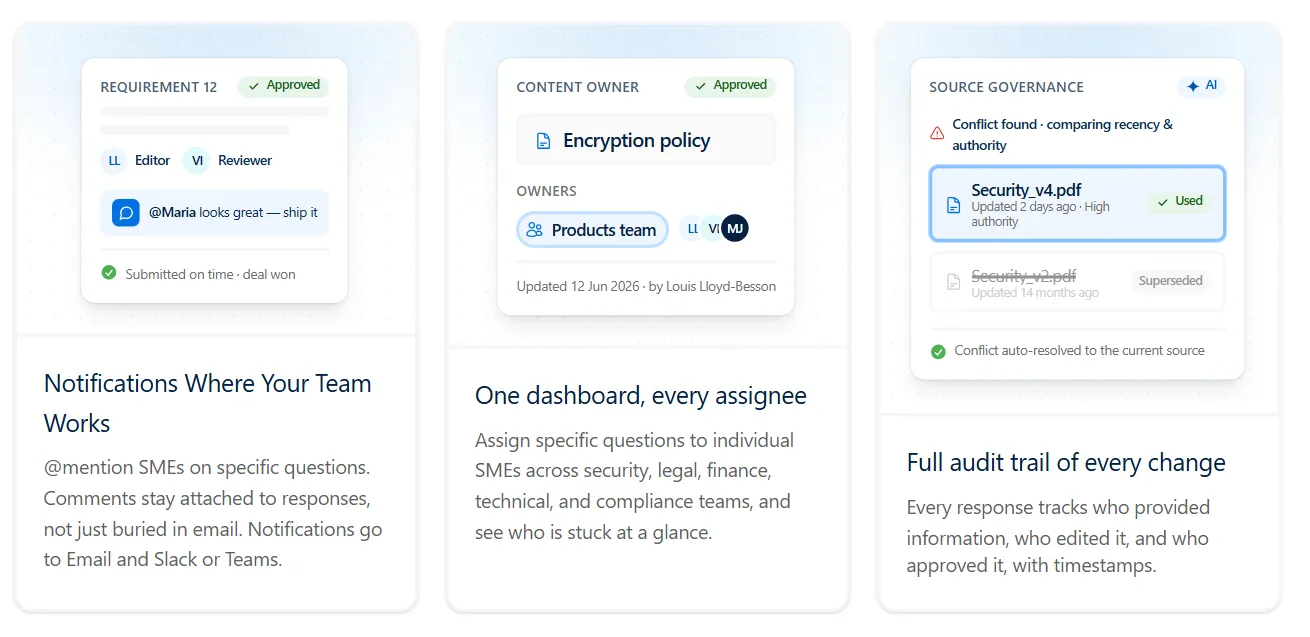Click the sparkle AI badge in Source Governance
Viewport: 1310px width, 637px height.
[x=1201, y=86]
